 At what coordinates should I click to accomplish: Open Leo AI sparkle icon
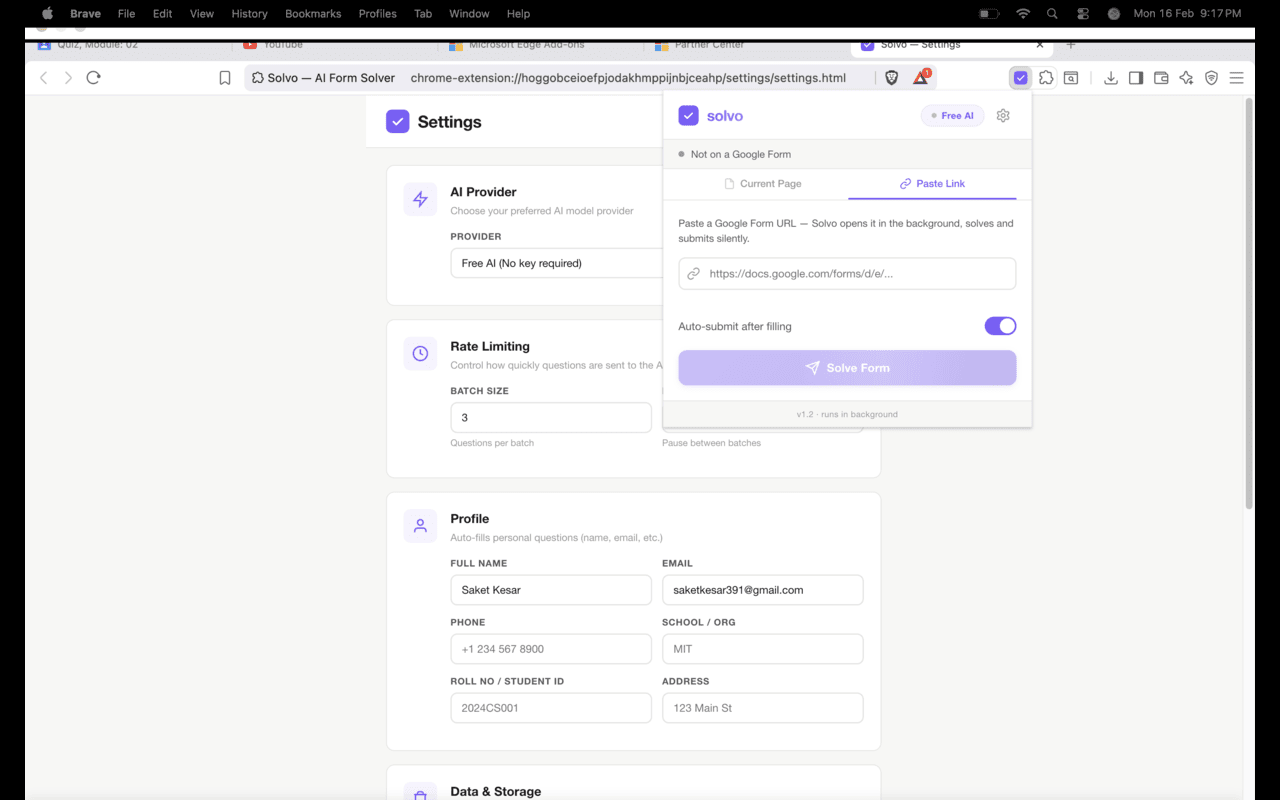pos(1186,78)
